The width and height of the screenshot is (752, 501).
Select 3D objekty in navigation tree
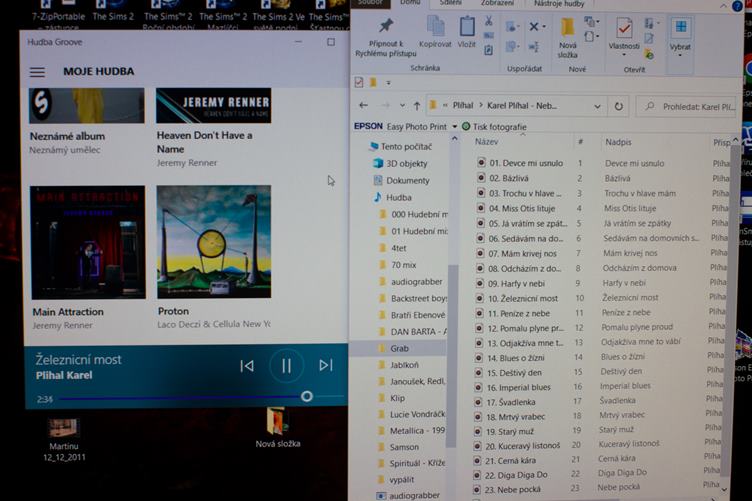[x=400, y=163]
